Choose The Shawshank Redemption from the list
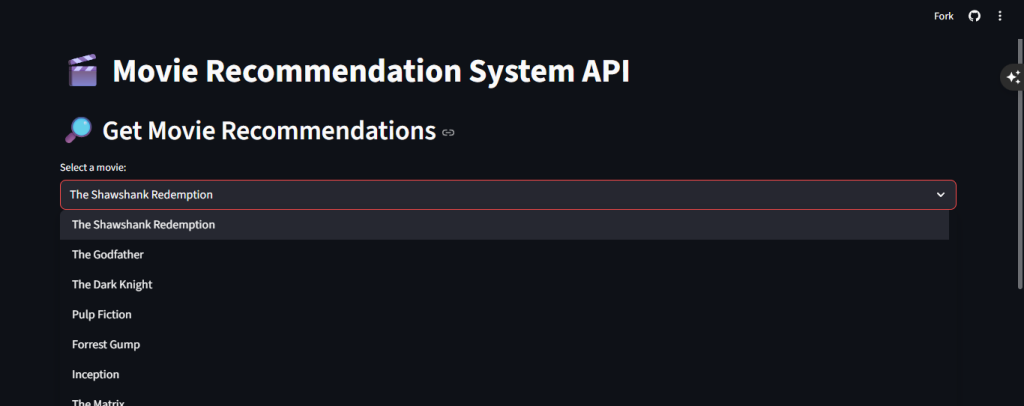This screenshot has height=406, width=1024. (143, 225)
